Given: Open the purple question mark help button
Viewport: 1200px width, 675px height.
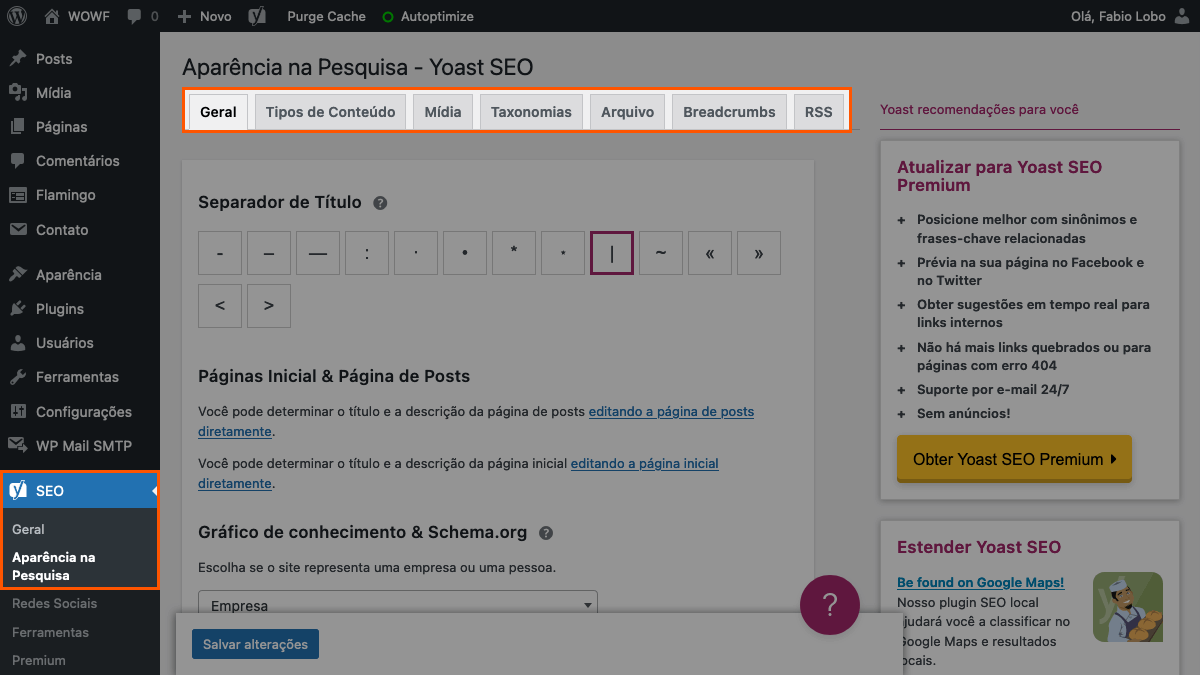Looking at the screenshot, I should pyautogui.click(x=830, y=605).
